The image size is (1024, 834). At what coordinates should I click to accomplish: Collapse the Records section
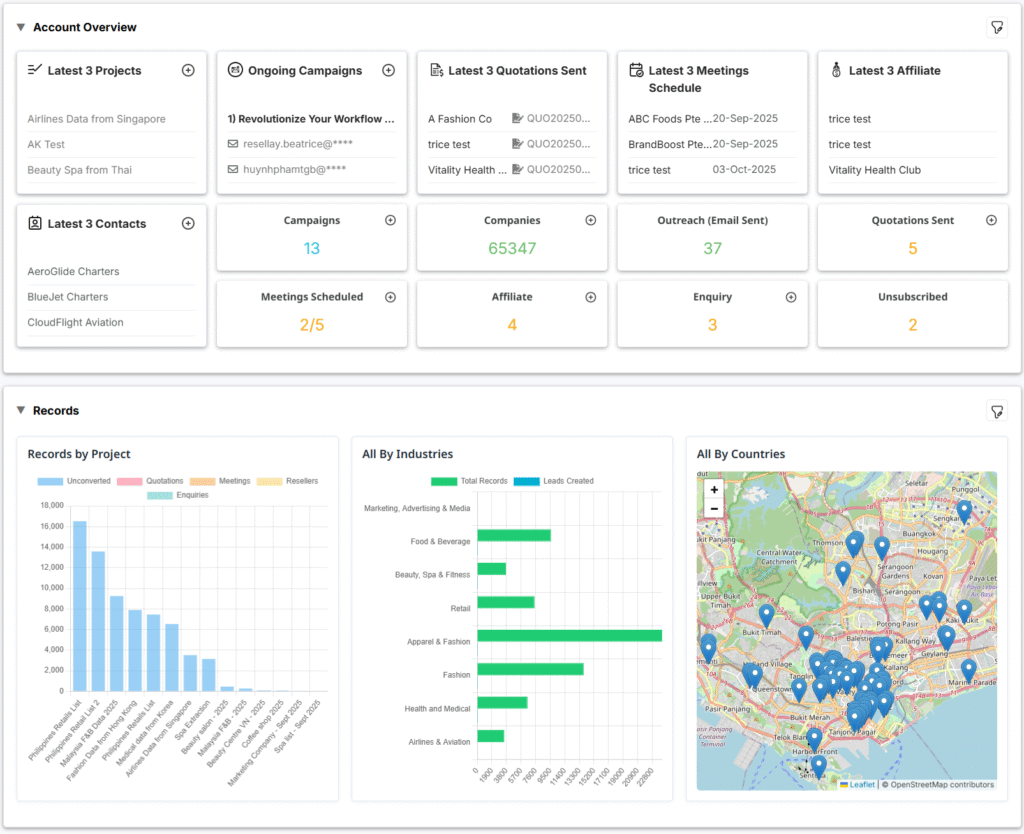click(x=21, y=411)
